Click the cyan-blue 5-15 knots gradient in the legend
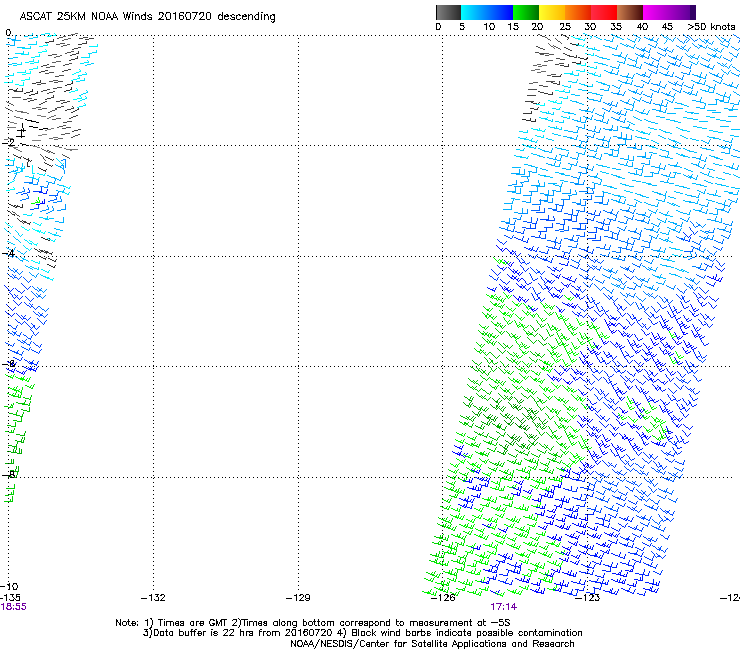Viewport: 740px width, 650px height. tap(487, 12)
